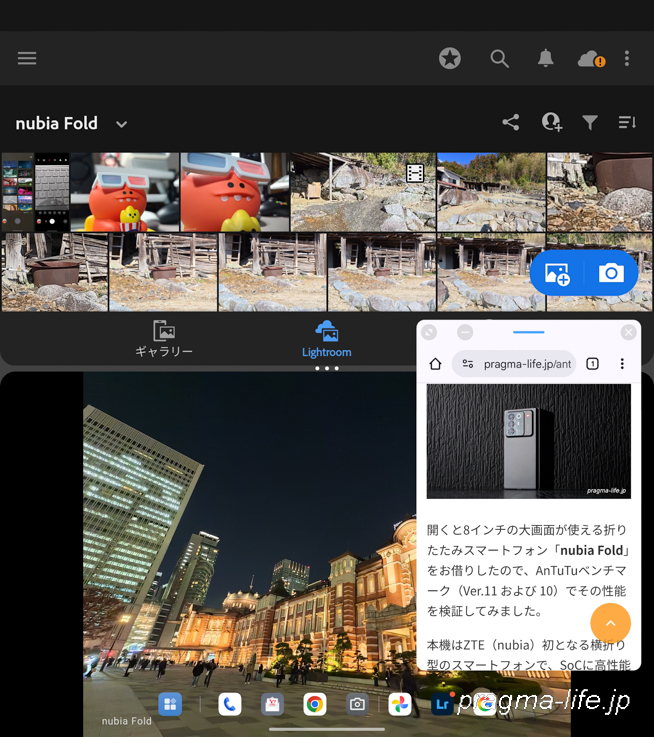The height and width of the screenshot is (737, 654).
Task: Open Lightroom's three-dot overflow menu
Action: [x=627, y=58]
